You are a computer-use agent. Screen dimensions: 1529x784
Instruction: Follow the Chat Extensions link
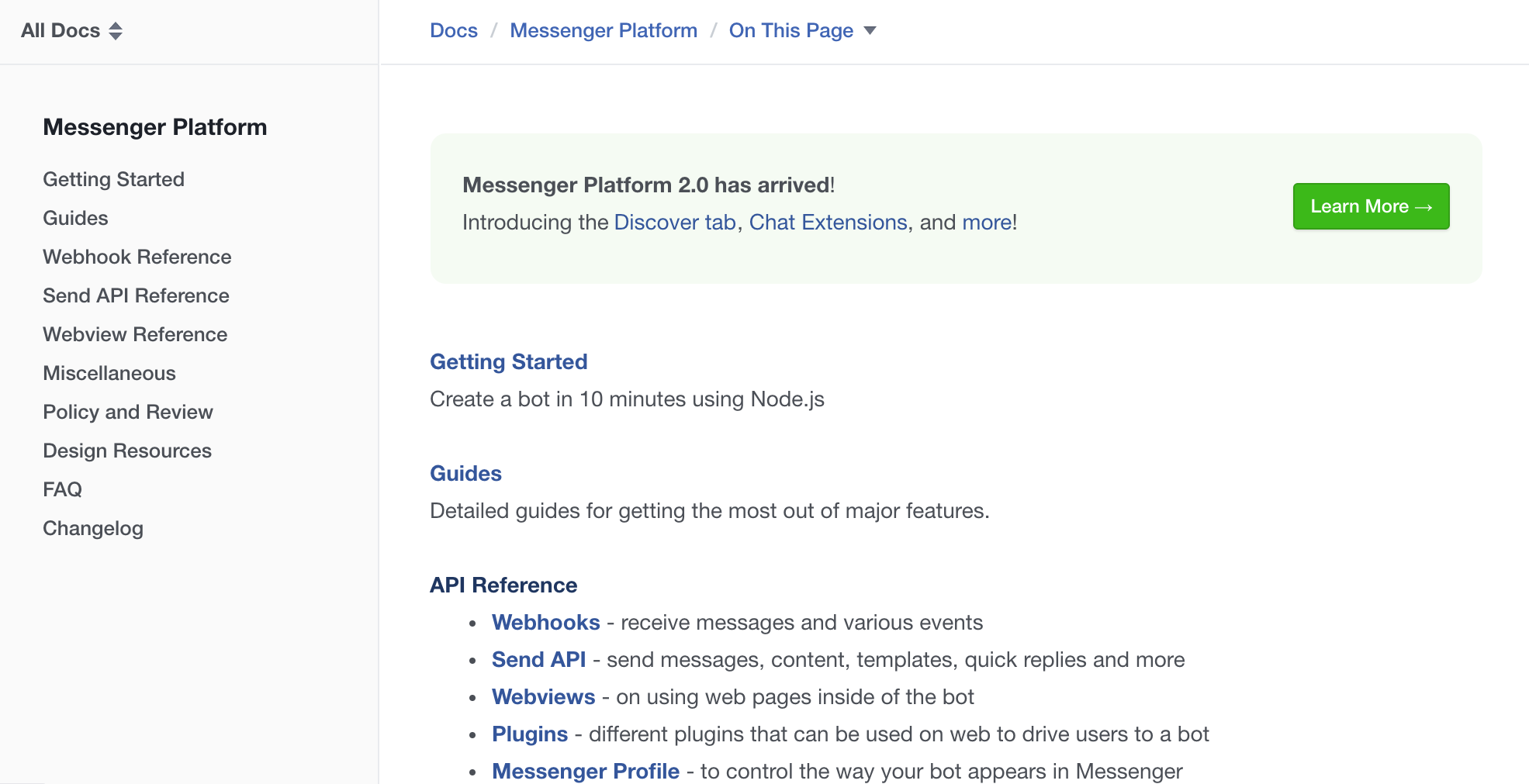(x=828, y=223)
